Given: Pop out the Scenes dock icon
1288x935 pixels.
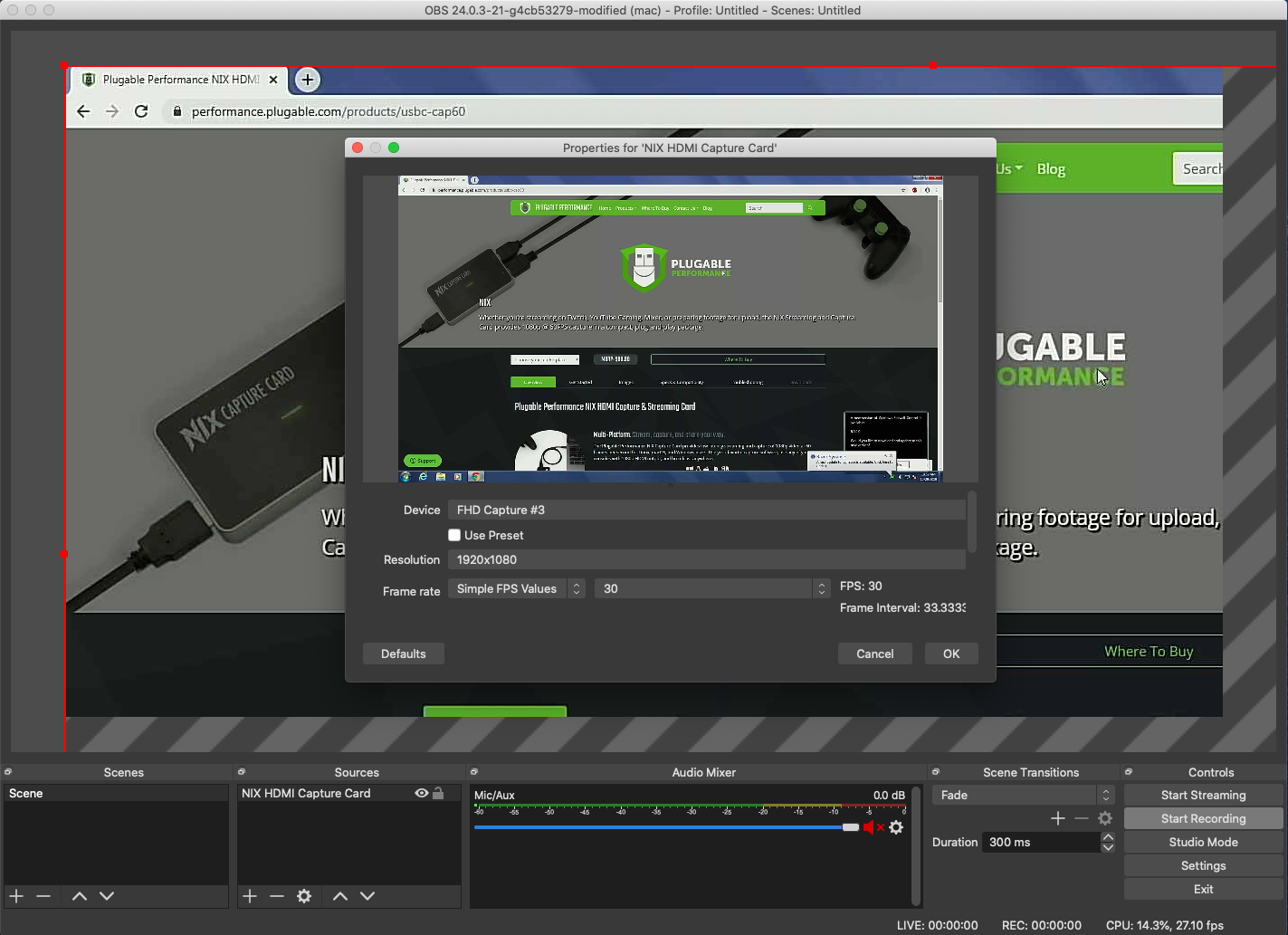Looking at the screenshot, I should pos(8,772).
